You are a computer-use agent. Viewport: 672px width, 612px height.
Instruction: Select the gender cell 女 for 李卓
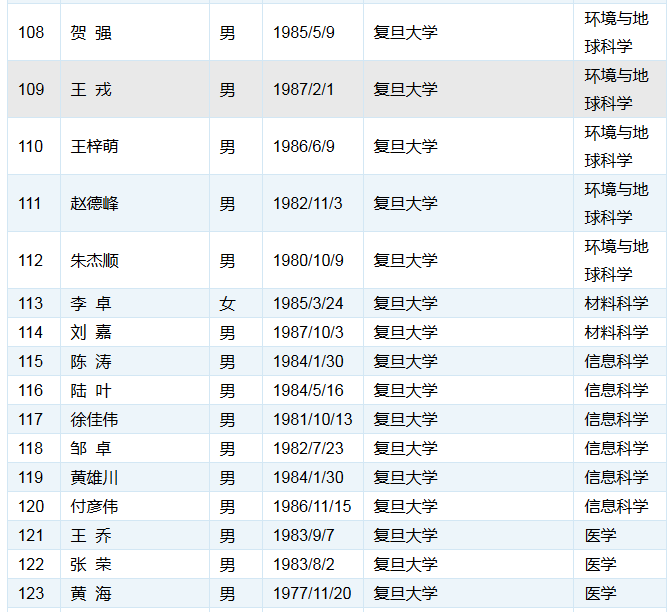click(x=228, y=304)
